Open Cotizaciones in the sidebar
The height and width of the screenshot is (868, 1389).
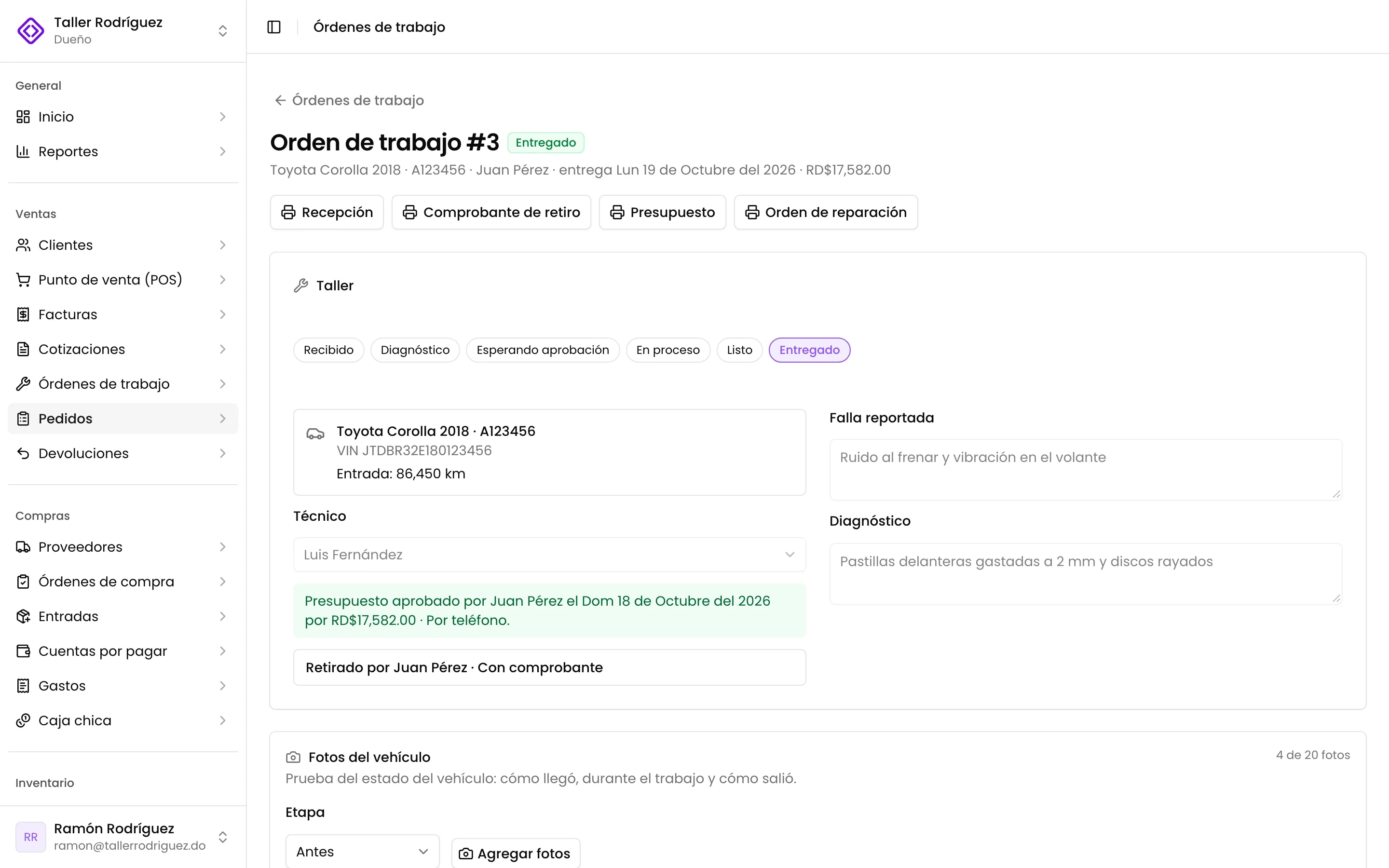(123, 349)
